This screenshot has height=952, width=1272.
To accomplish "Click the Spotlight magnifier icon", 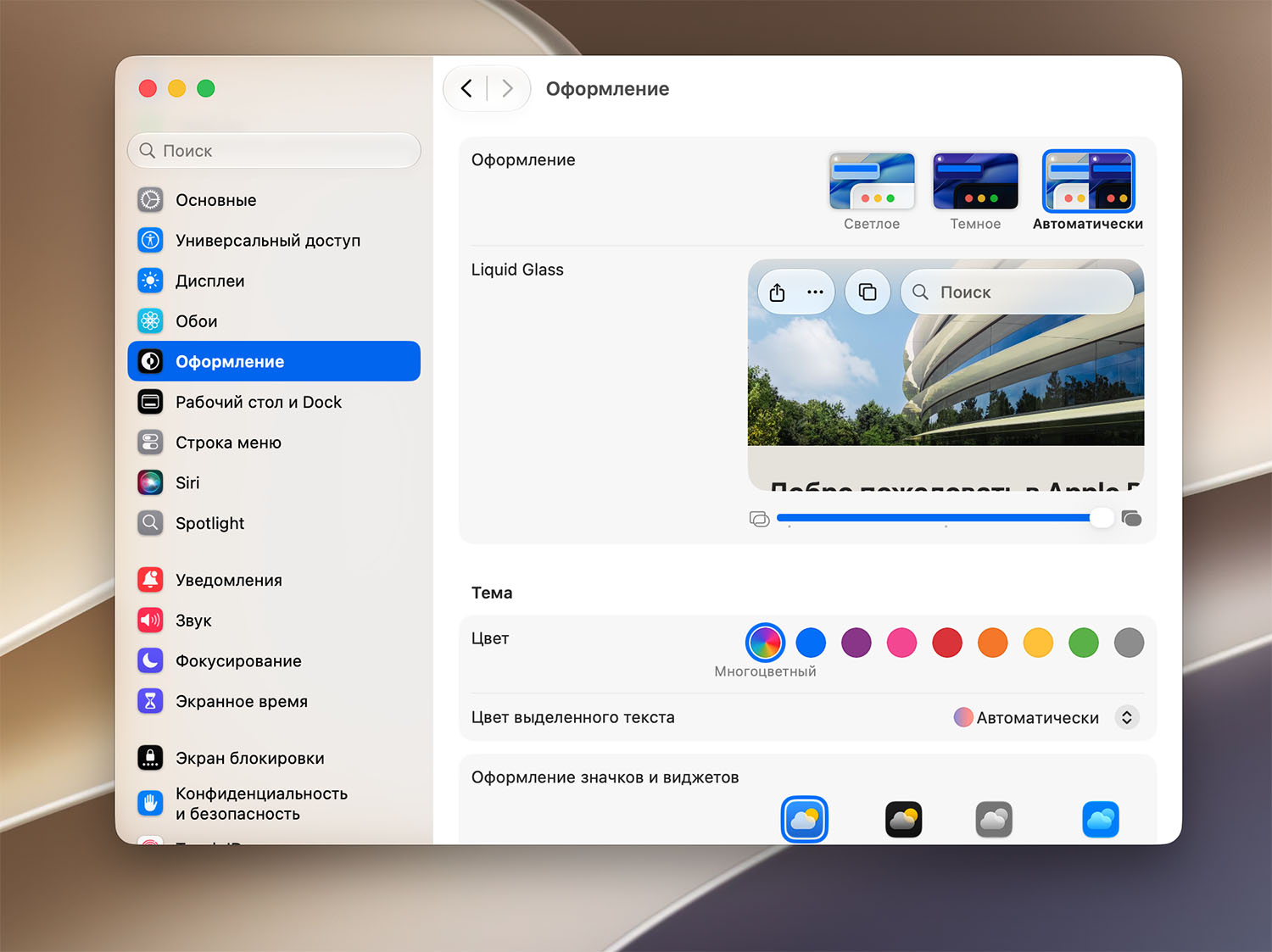I will tap(150, 522).
